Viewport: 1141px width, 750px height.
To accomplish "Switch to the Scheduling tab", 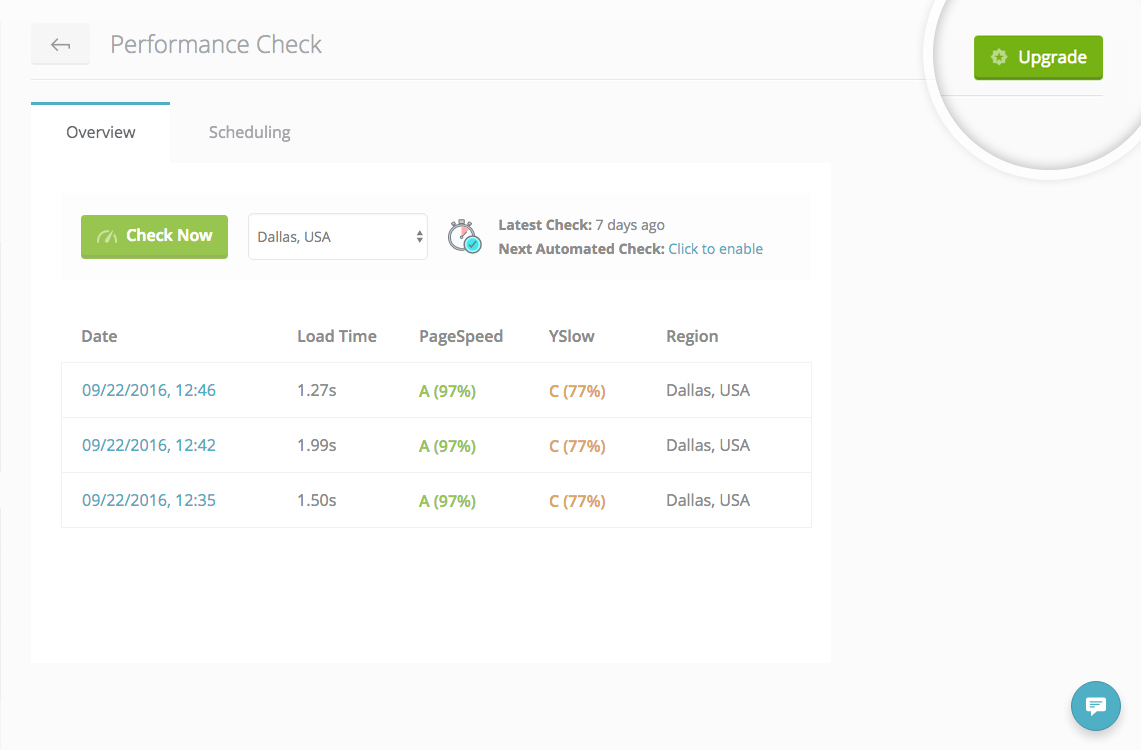I will pyautogui.click(x=249, y=132).
